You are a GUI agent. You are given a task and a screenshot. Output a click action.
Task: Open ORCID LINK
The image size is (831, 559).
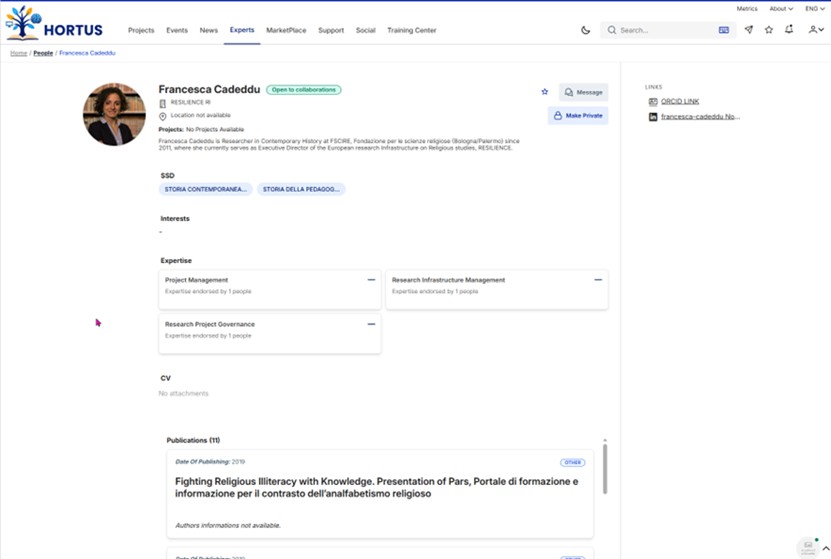tap(680, 101)
